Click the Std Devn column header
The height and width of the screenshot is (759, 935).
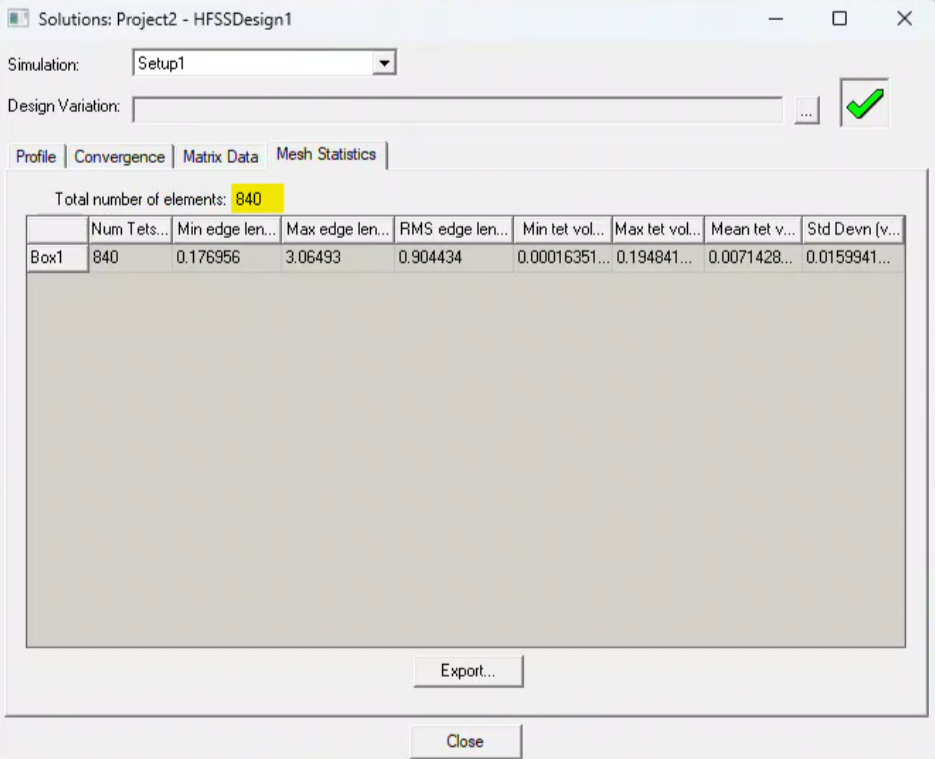(854, 230)
